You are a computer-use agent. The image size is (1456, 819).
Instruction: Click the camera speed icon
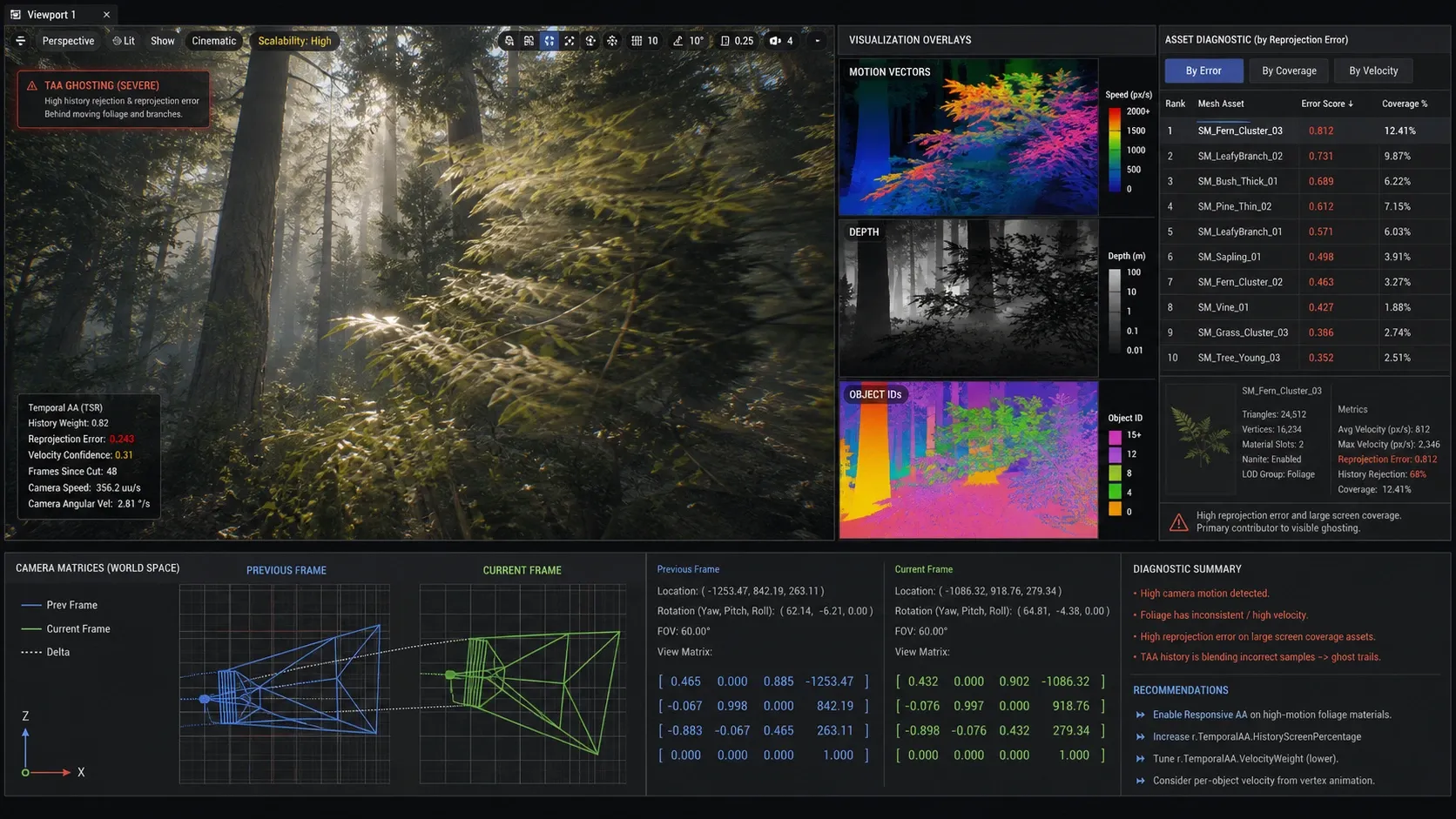[775, 41]
